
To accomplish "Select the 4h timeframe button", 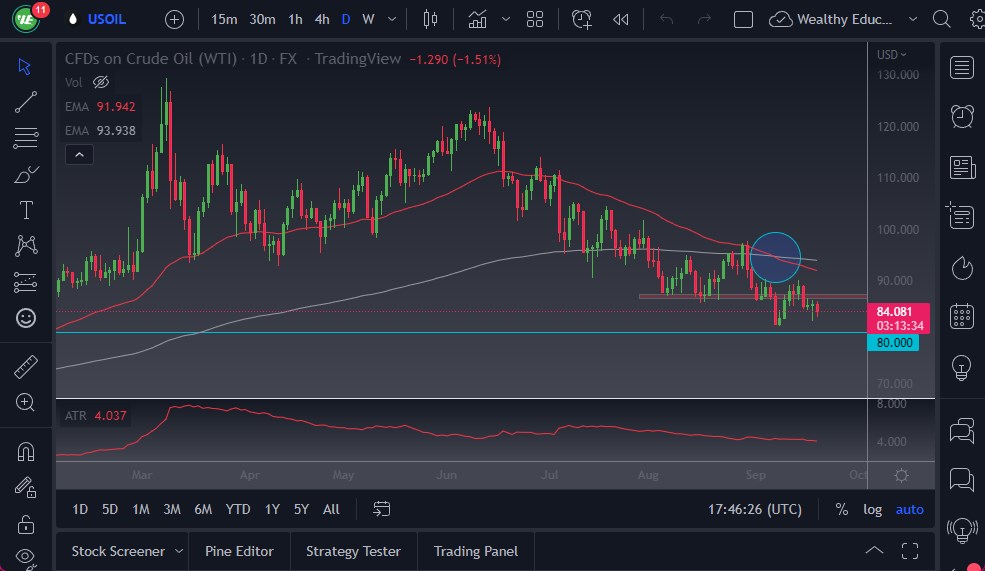I will pyautogui.click(x=321, y=19).
